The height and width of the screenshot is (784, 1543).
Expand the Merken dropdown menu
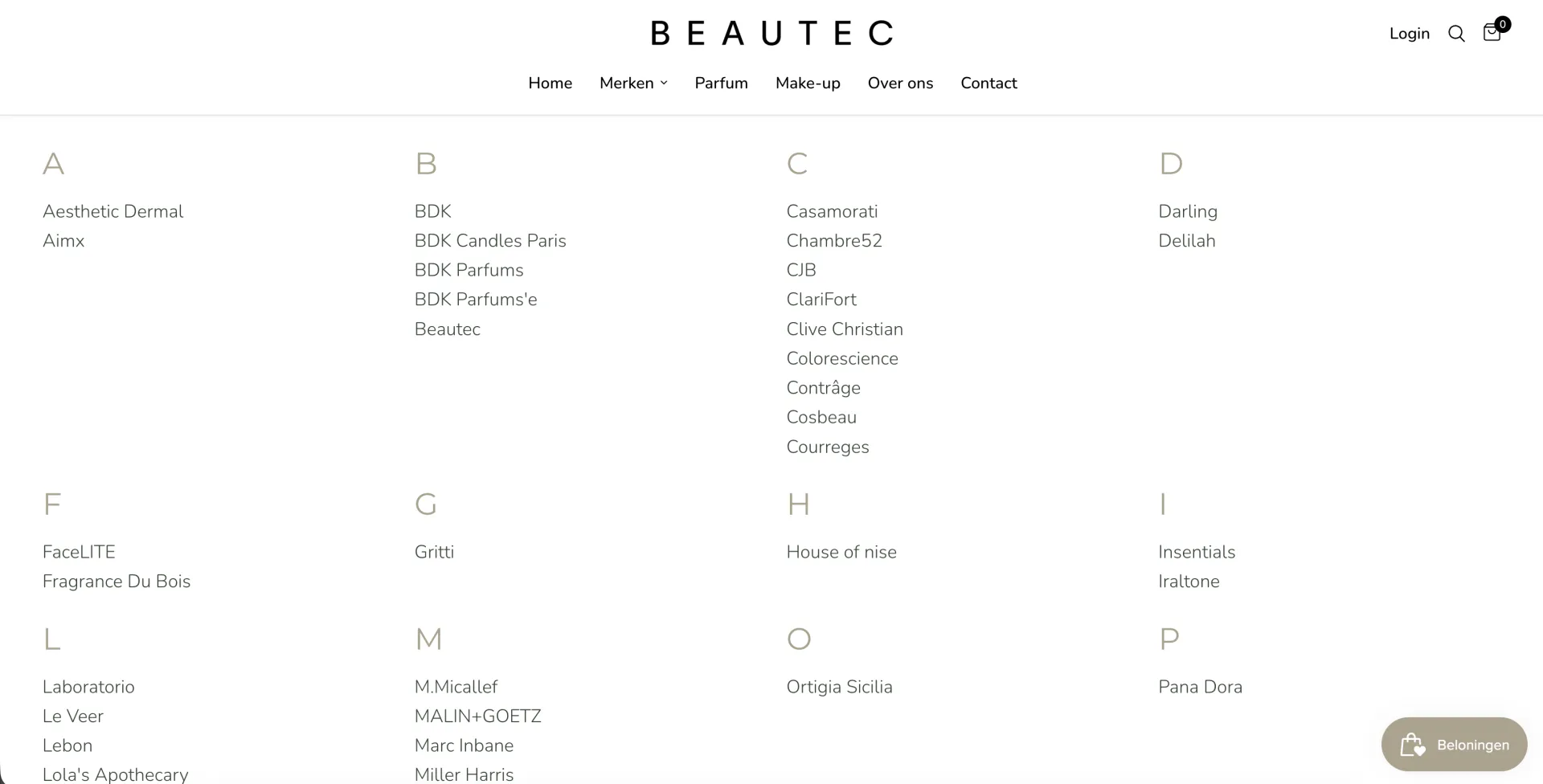633,83
